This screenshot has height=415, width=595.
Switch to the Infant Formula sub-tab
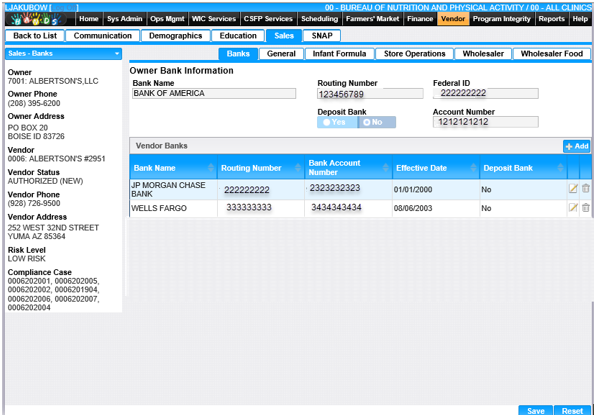(x=339, y=54)
